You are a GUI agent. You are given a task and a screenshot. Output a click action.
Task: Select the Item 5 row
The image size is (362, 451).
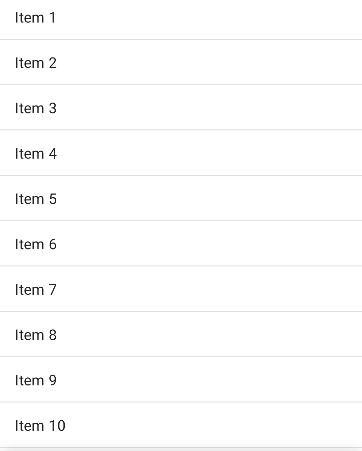click(181, 198)
